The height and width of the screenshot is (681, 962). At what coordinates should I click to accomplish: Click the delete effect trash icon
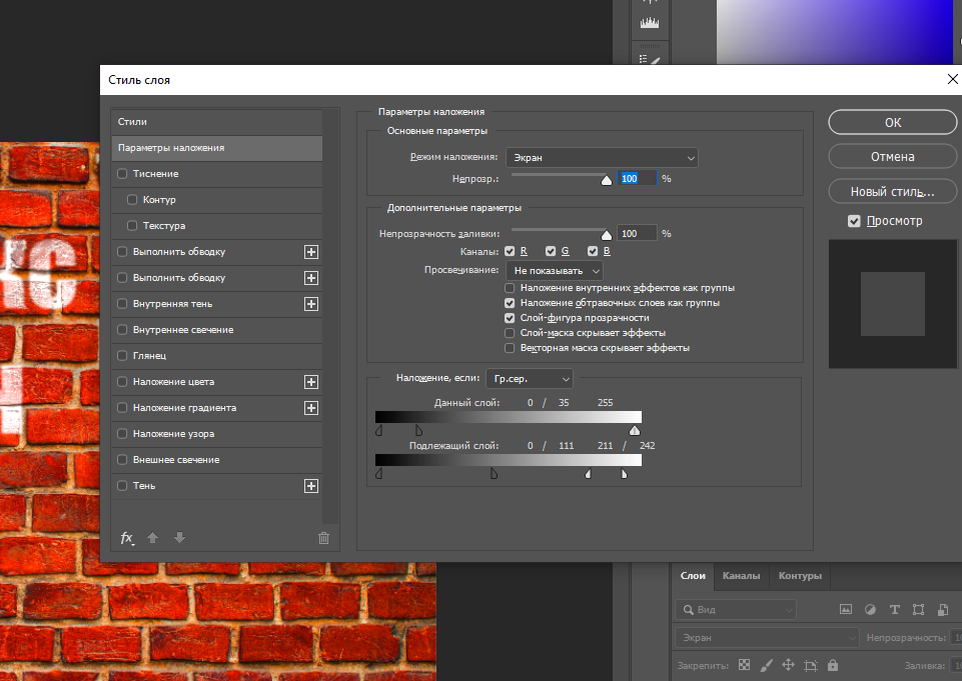point(323,538)
